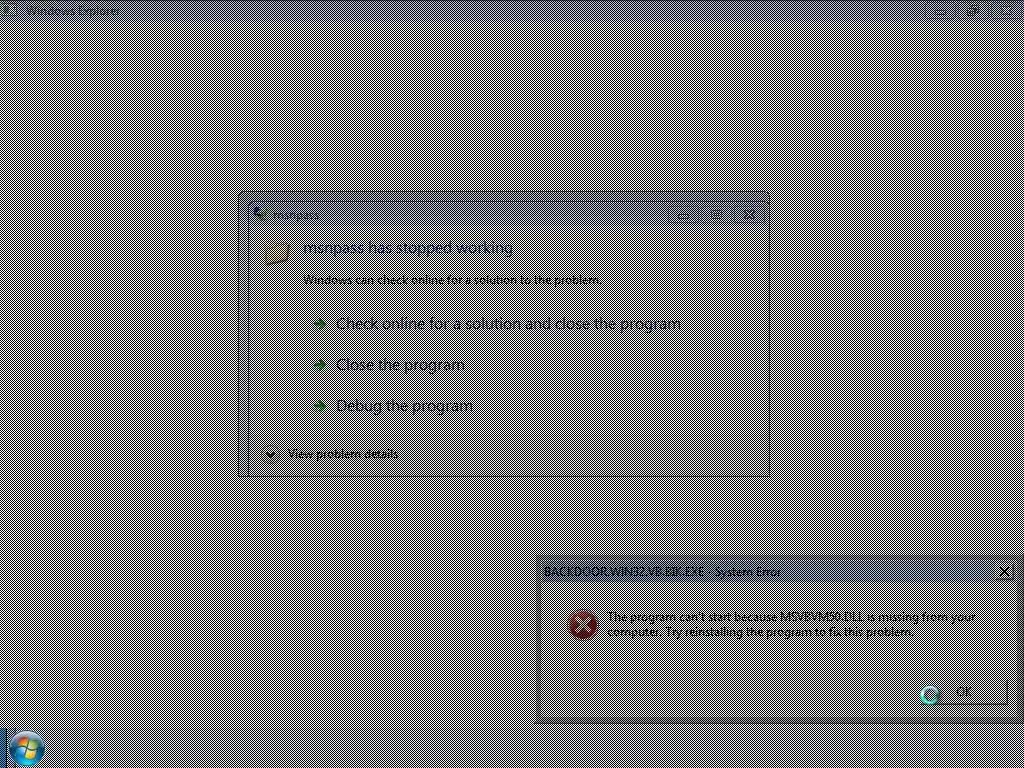Click the folder icon beside 'msnpass has stopped working'
Screen dimensions: 1024x768
(x=277, y=252)
